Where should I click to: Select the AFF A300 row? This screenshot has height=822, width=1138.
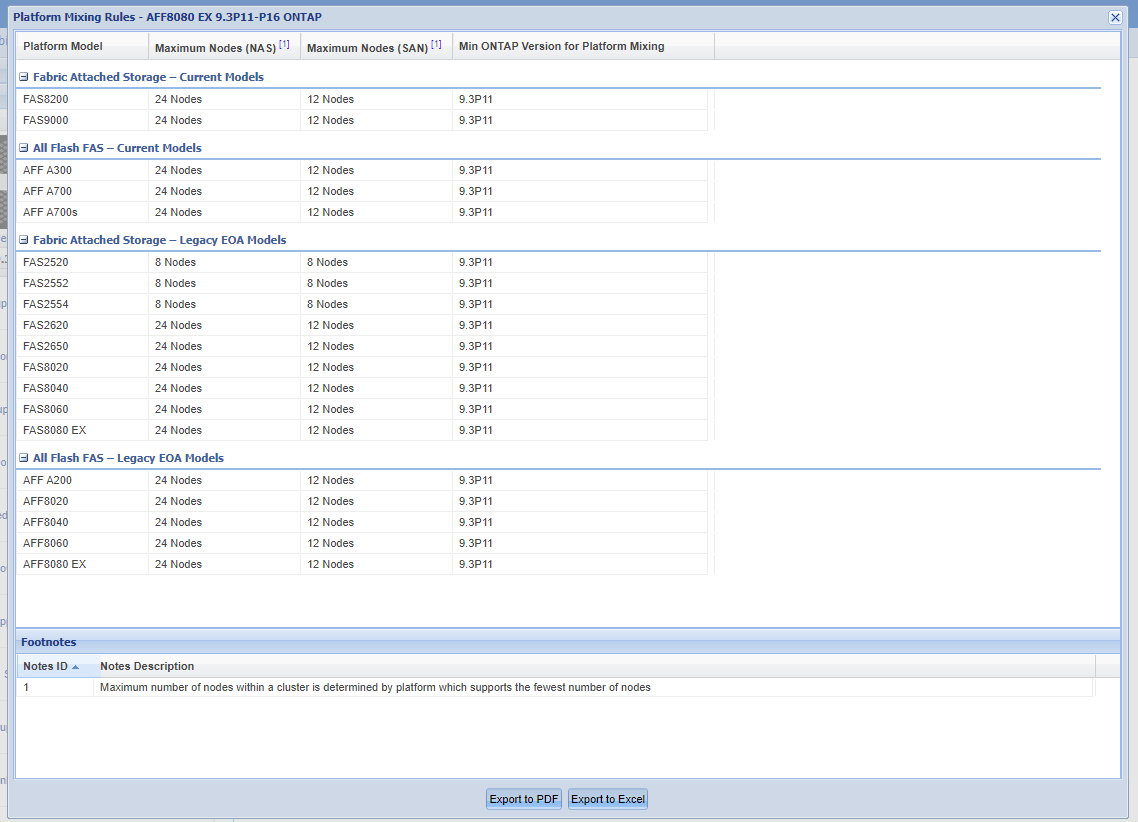pyautogui.click(x=361, y=170)
